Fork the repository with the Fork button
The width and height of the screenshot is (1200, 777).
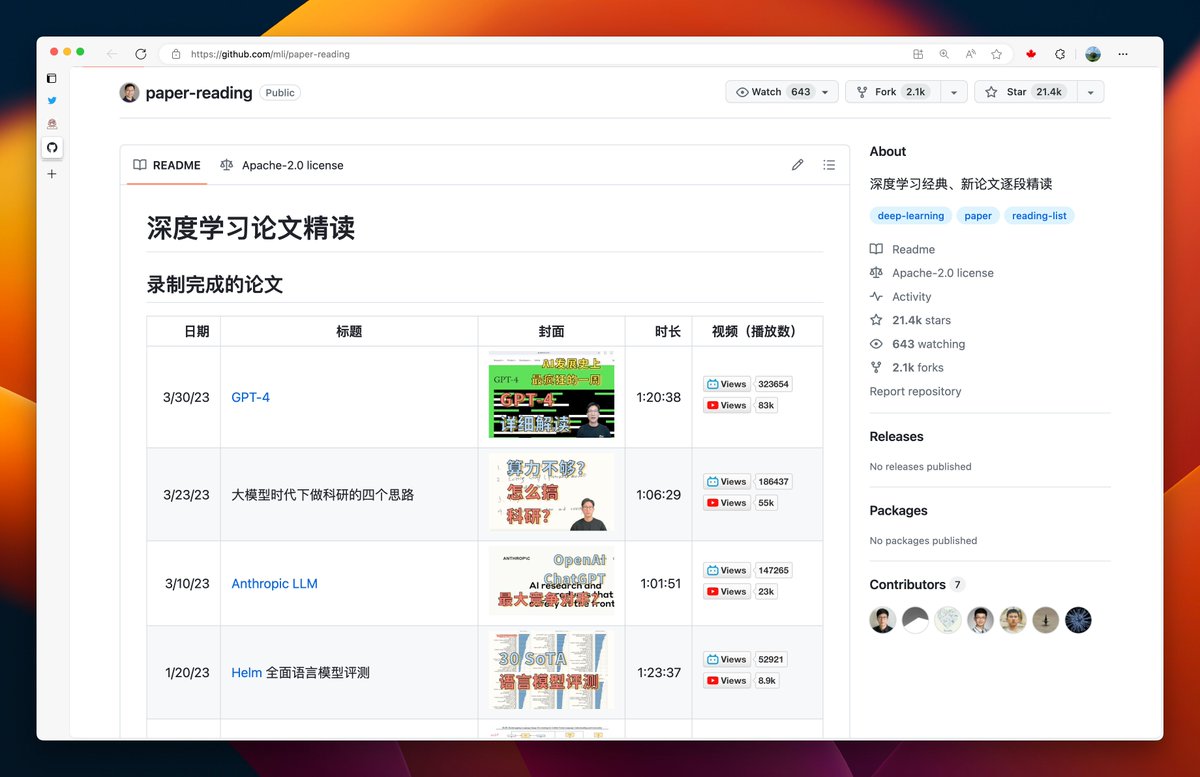[x=893, y=92]
